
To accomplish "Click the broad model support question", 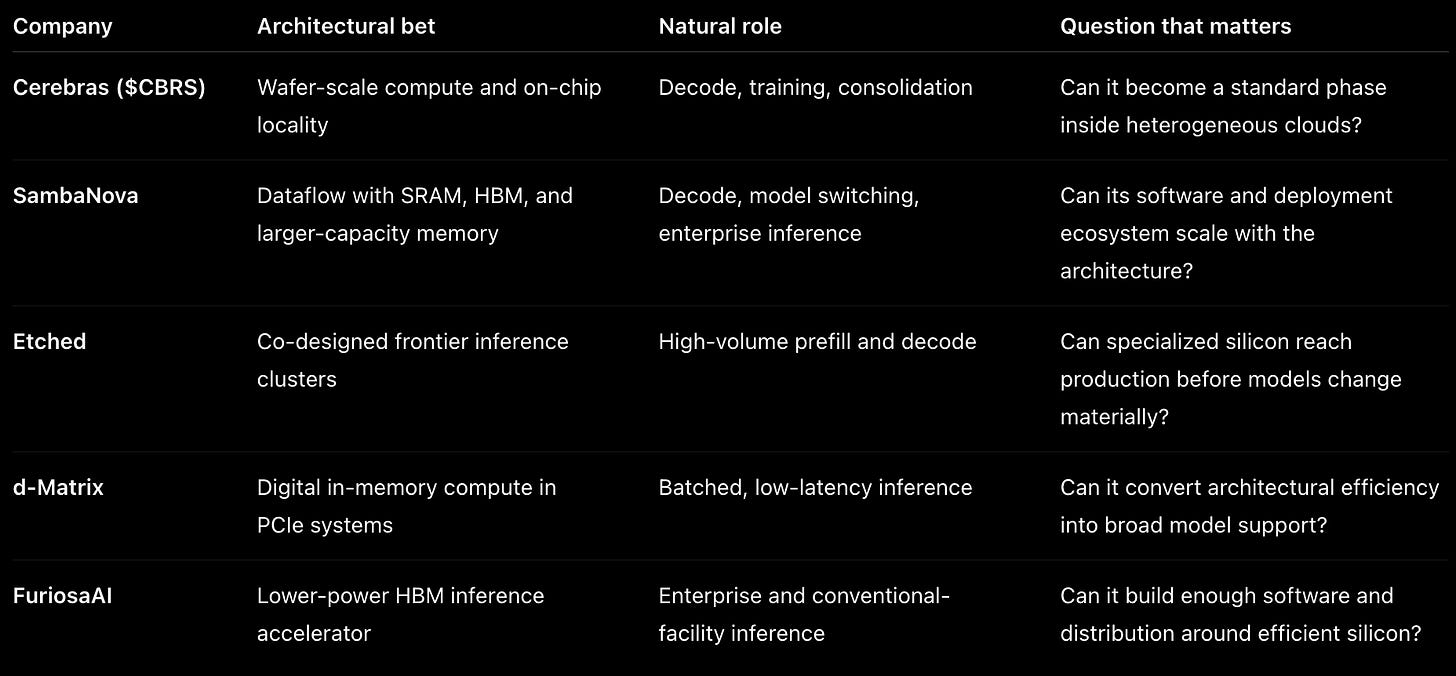I will (x=1250, y=506).
